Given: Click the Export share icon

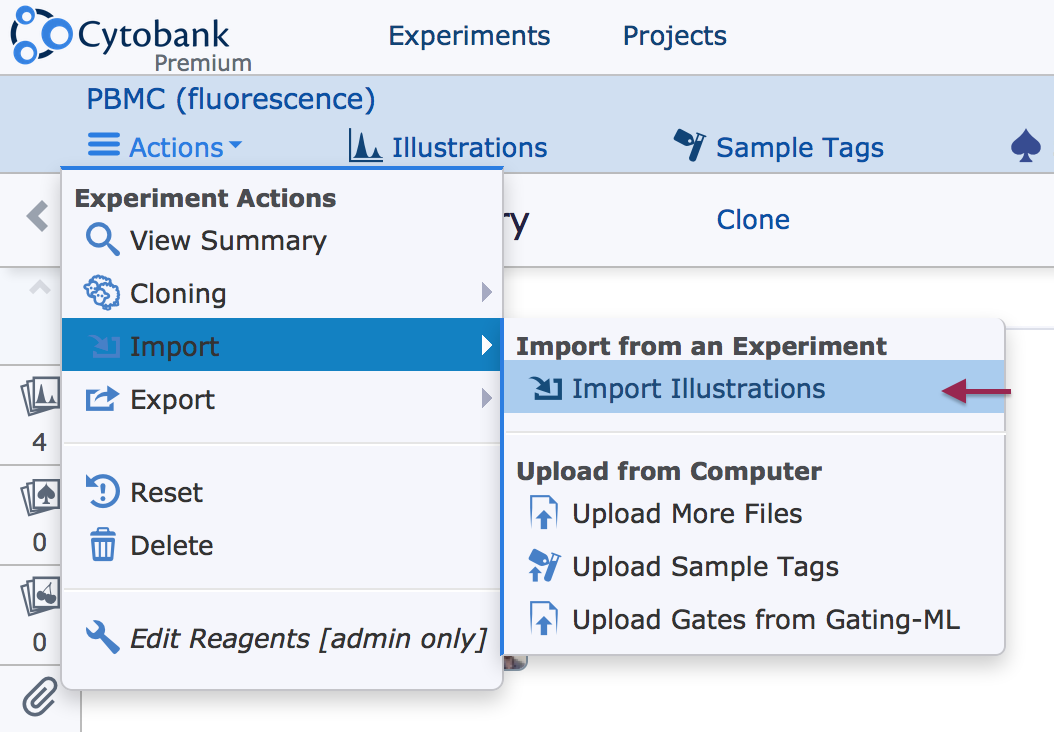Looking at the screenshot, I should point(102,399).
